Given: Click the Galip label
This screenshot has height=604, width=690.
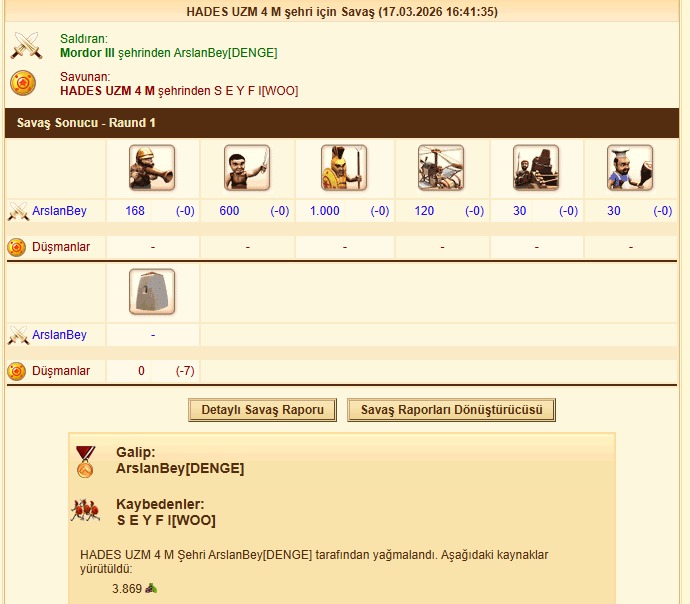Looking at the screenshot, I should pos(136,452).
